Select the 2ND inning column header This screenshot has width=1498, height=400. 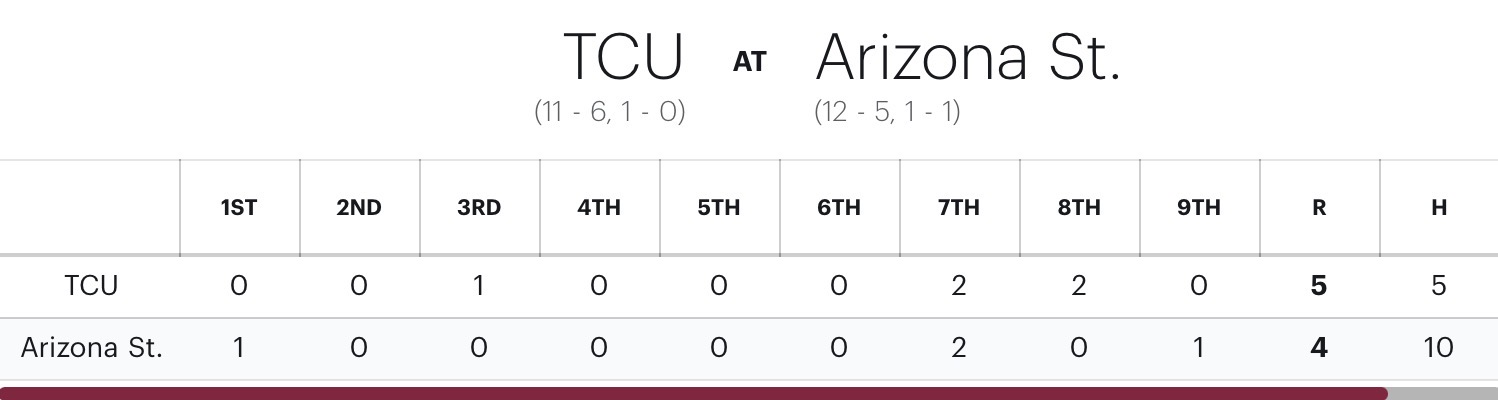coord(359,208)
